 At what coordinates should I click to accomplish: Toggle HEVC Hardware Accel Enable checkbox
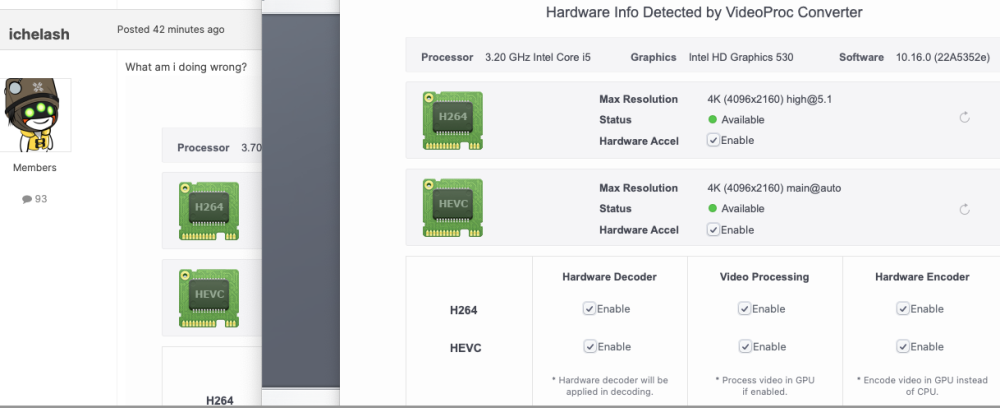coord(713,230)
